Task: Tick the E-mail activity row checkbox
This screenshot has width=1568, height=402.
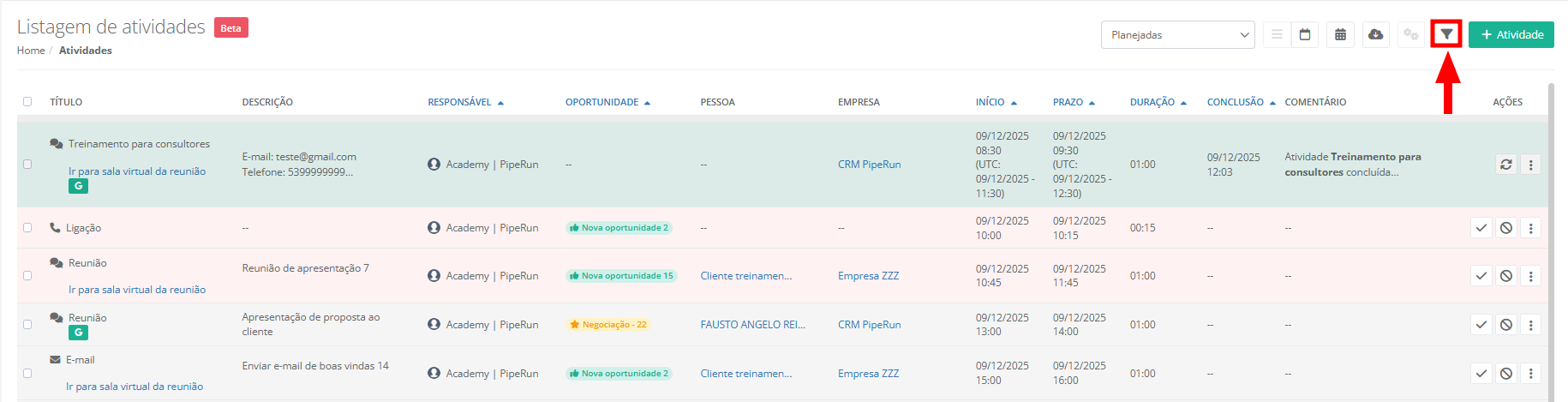Action: pyautogui.click(x=27, y=374)
